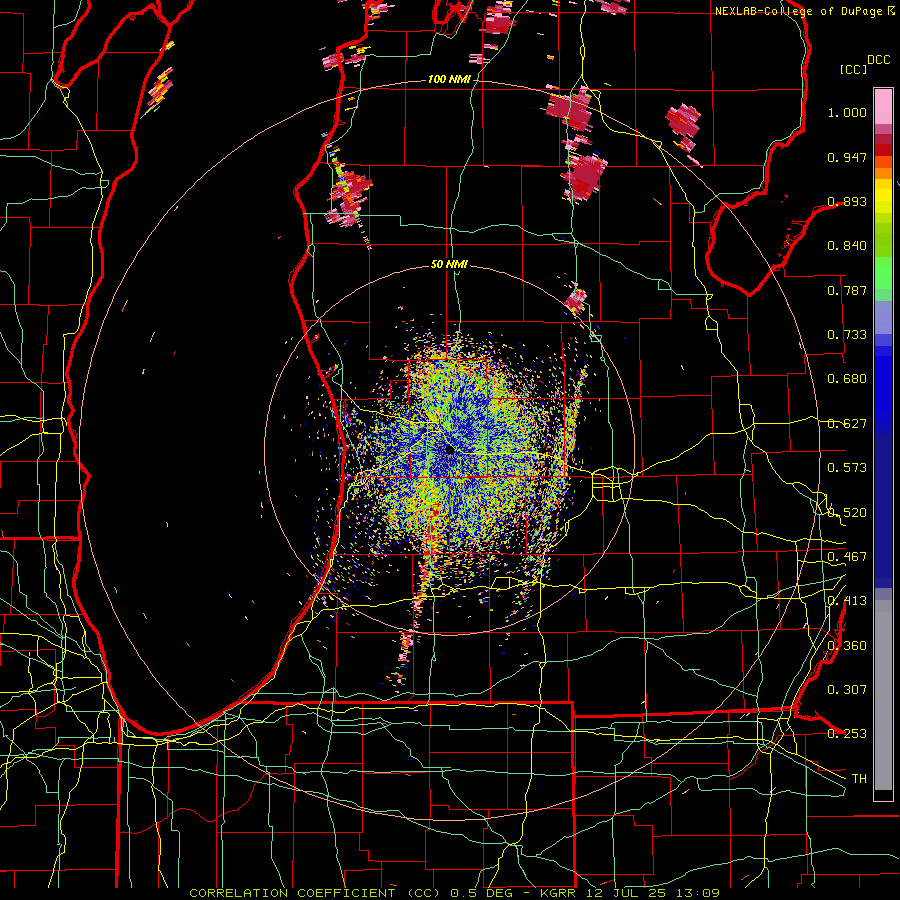Select the 0.467 legend value
900x900 pixels.
[x=847, y=557]
